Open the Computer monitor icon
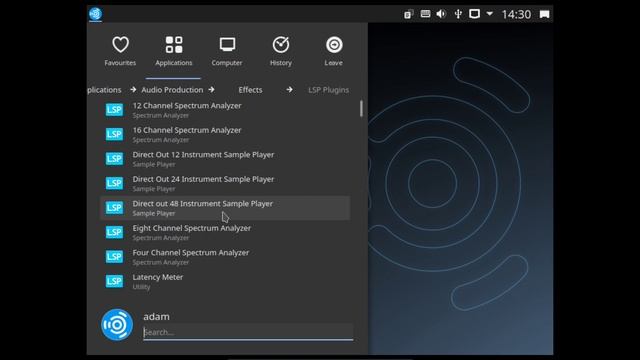The width and height of the screenshot is (640, 360). tap(227, 44)
